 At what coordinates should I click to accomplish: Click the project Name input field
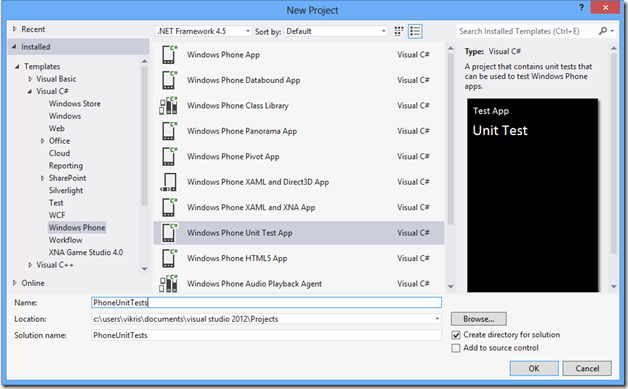pos(266,302)
